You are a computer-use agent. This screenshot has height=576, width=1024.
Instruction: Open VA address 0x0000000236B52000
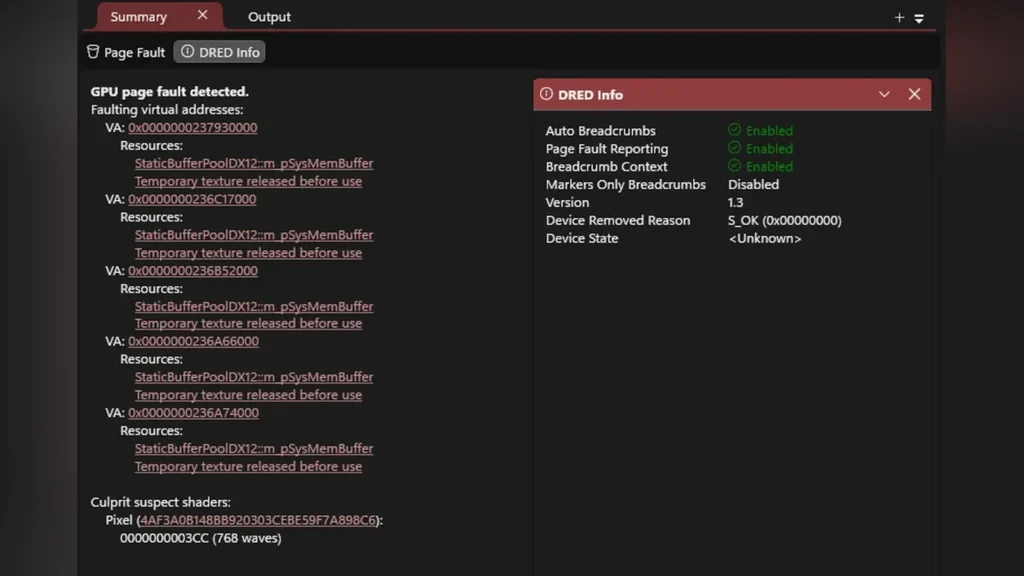coord(193,270)
